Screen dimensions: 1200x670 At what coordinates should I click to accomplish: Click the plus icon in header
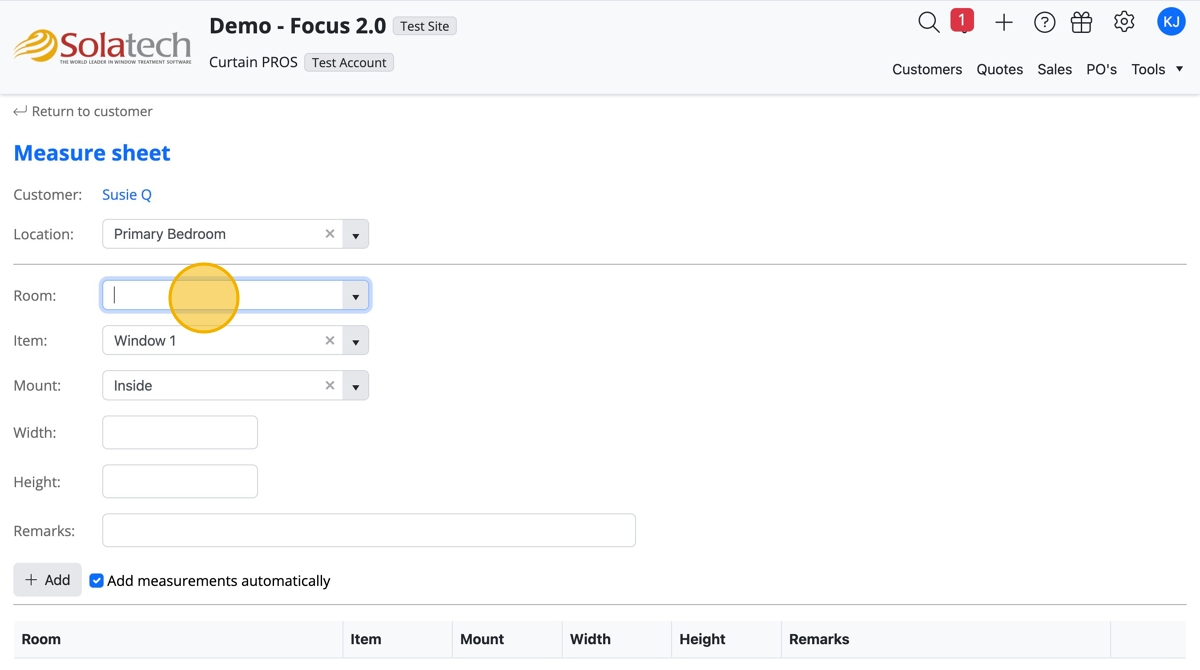coord(1004,22)
